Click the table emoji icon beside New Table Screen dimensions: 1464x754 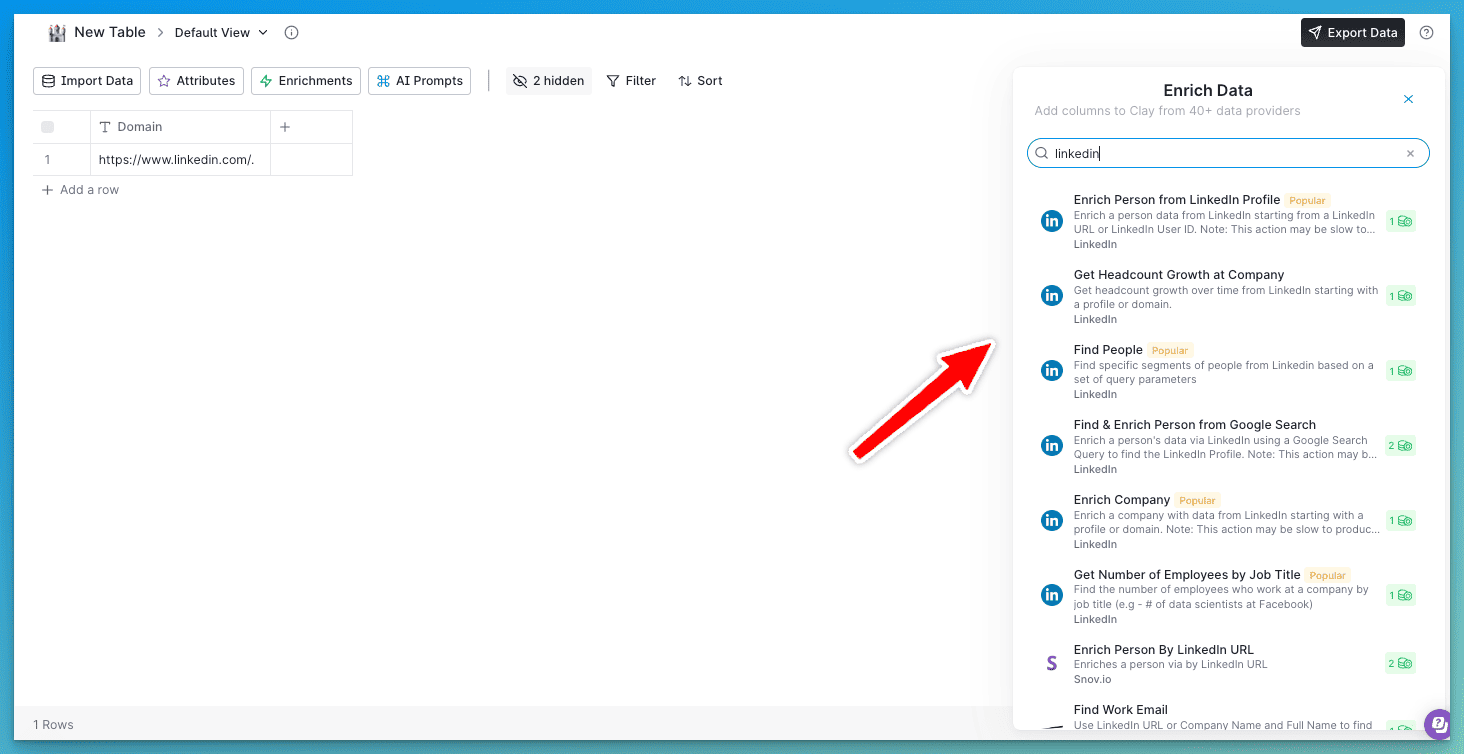(x=57, y=32)
